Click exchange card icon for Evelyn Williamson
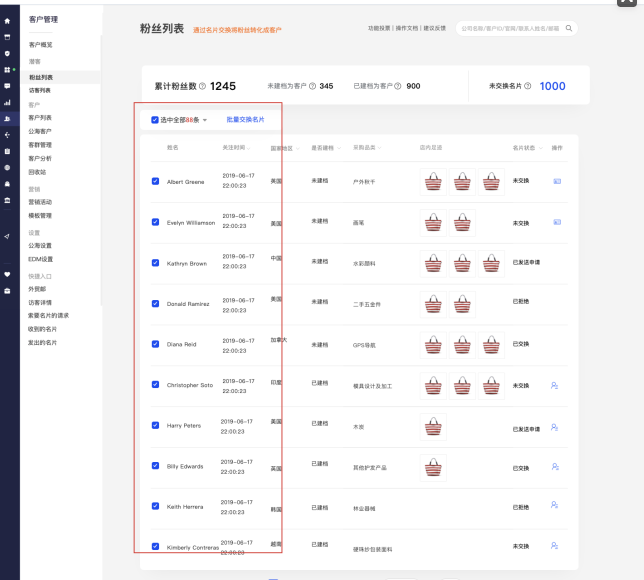 [x=557, y=221]
